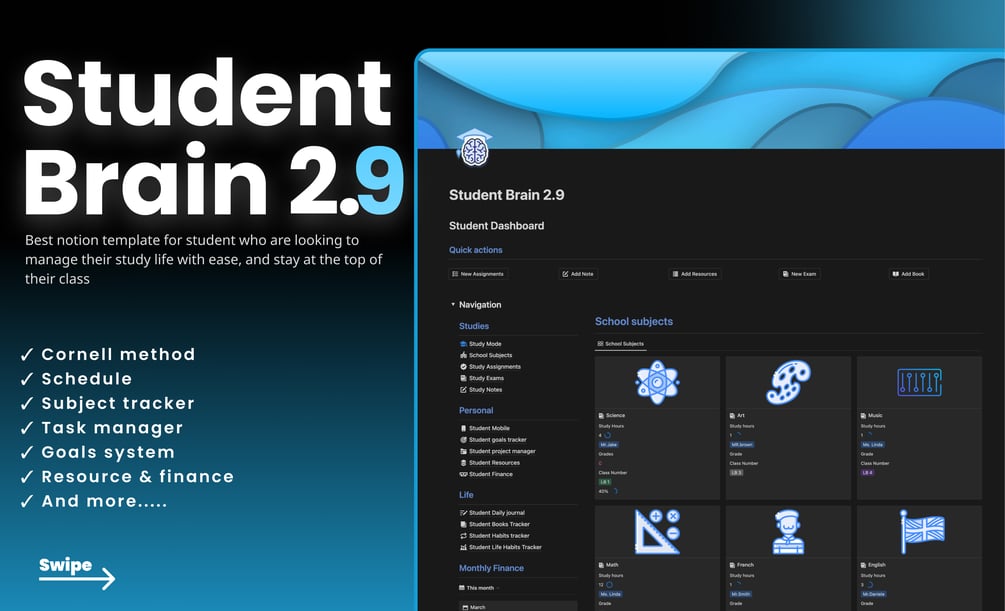Open the Student Mobile page
The height and width of the screenshot is (611, 1005).
coord(489,428)
